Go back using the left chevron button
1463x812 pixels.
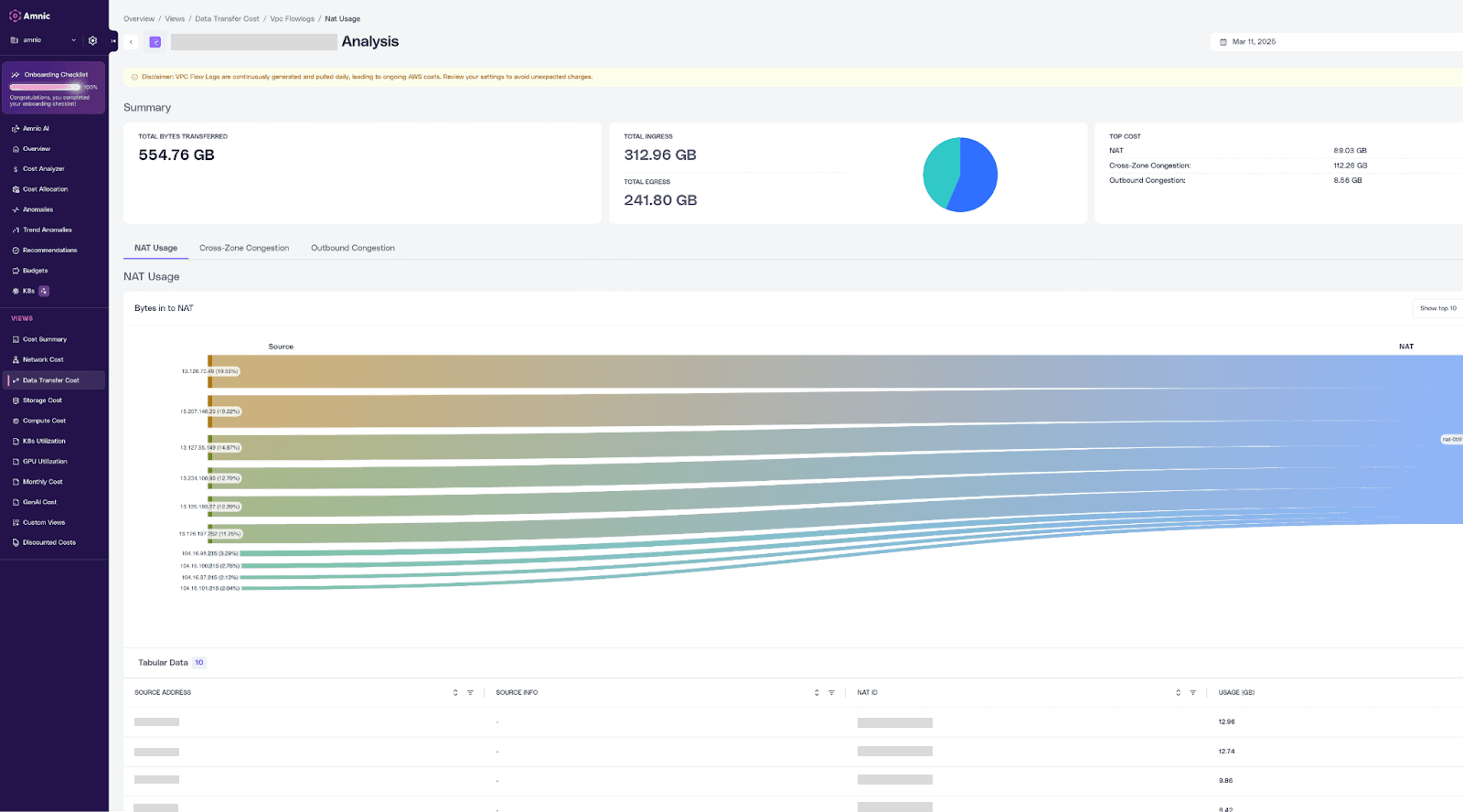(x=132, y=42)
